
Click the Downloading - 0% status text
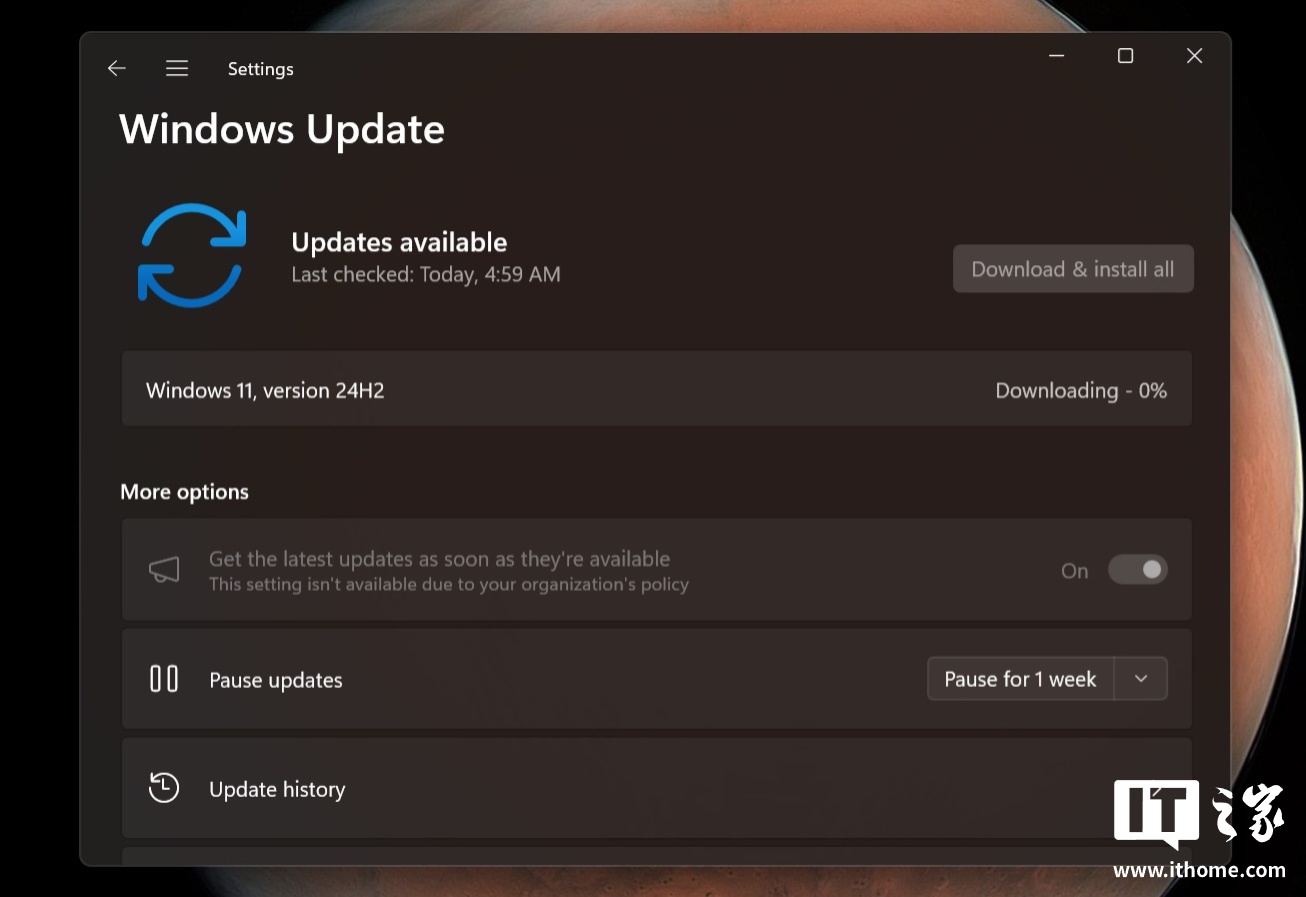click(1081, 391)
